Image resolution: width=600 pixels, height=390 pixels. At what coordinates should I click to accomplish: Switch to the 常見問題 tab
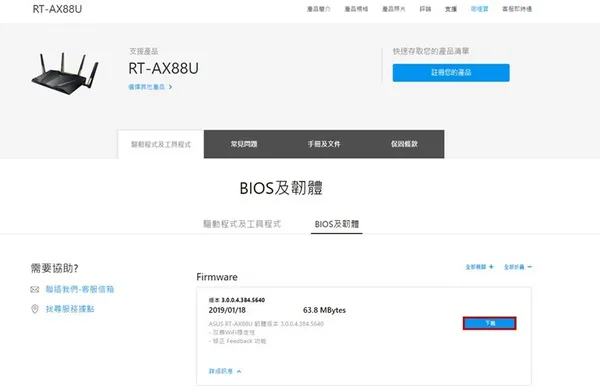(244, 144)
